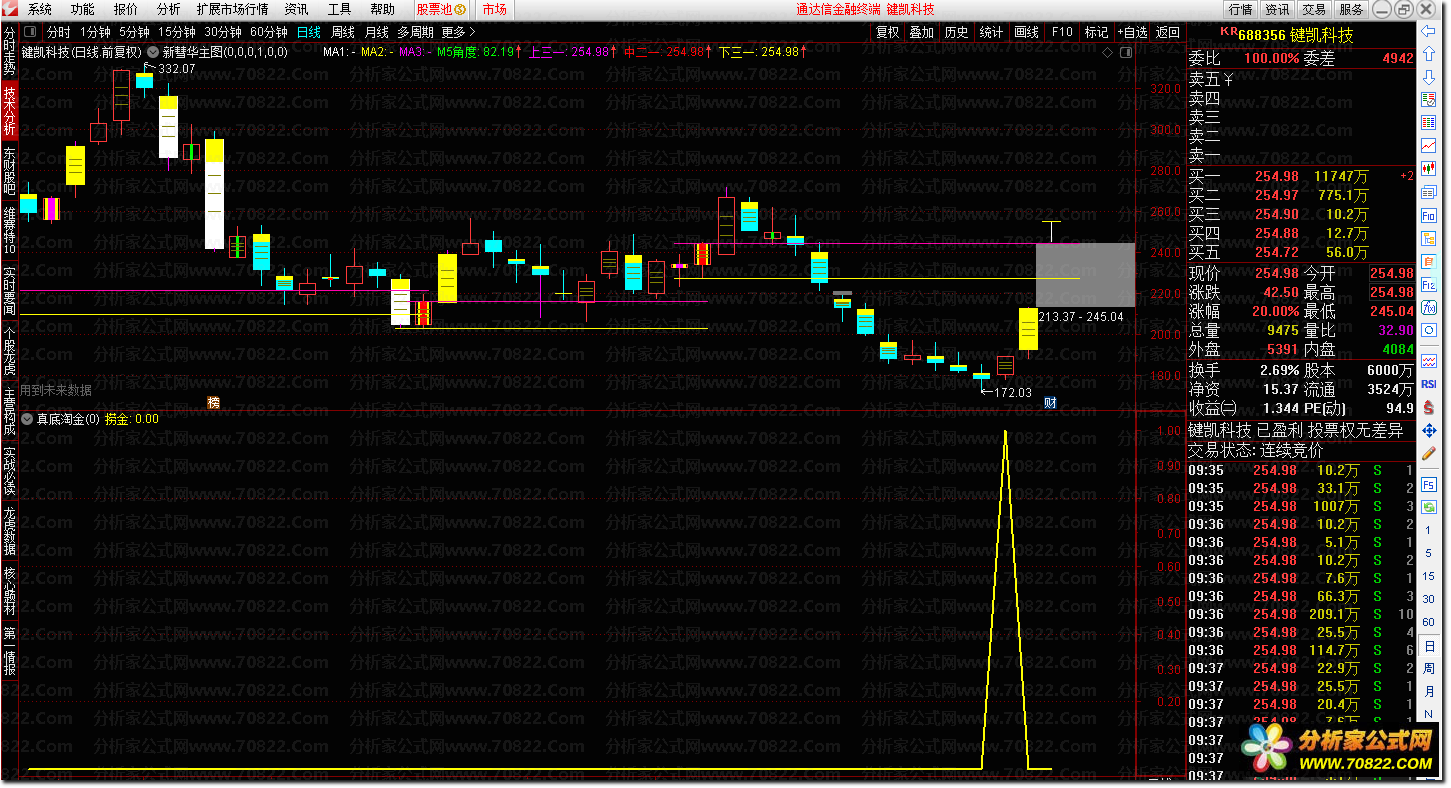The width and height of the screenshot is (1451, 788).
Task: Click left arrow icon in right toolbar
Action: [x=1428, y=33]
